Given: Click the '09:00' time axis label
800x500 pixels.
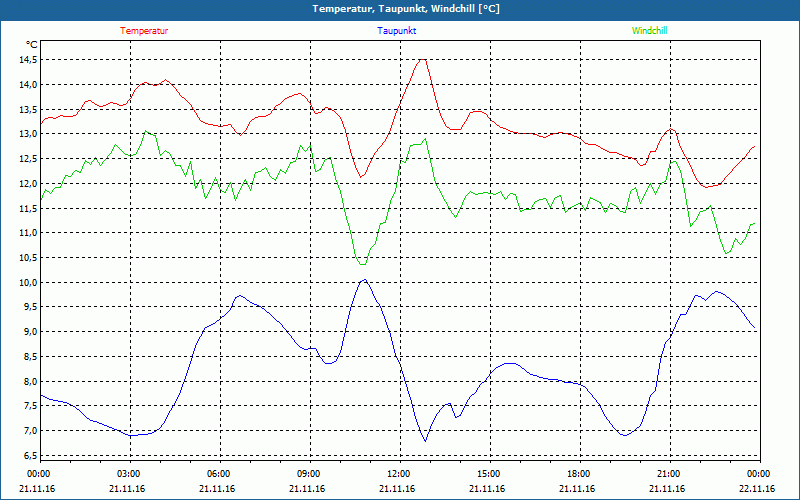Looking at the screenshot, I should click(310, 474).
